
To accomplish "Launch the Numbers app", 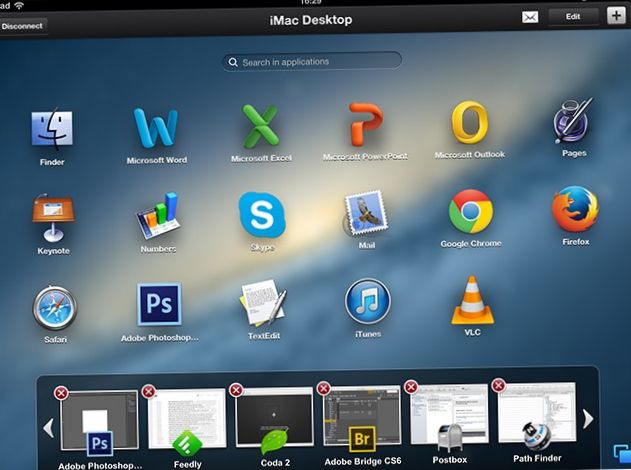I will [157, 216].
